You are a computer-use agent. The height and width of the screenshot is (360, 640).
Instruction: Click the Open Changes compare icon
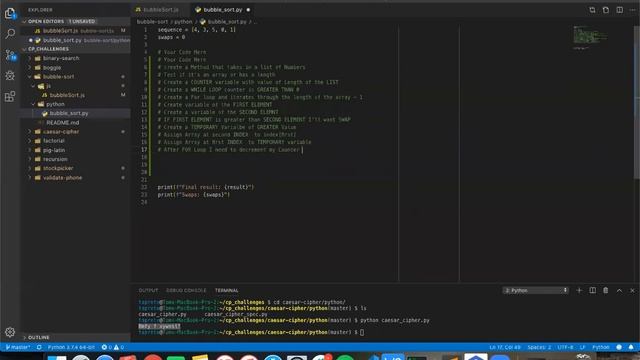pos(592,10)
